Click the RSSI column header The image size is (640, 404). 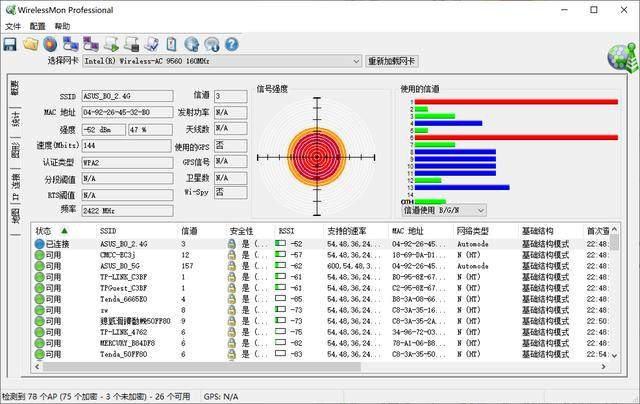(290, 230)
